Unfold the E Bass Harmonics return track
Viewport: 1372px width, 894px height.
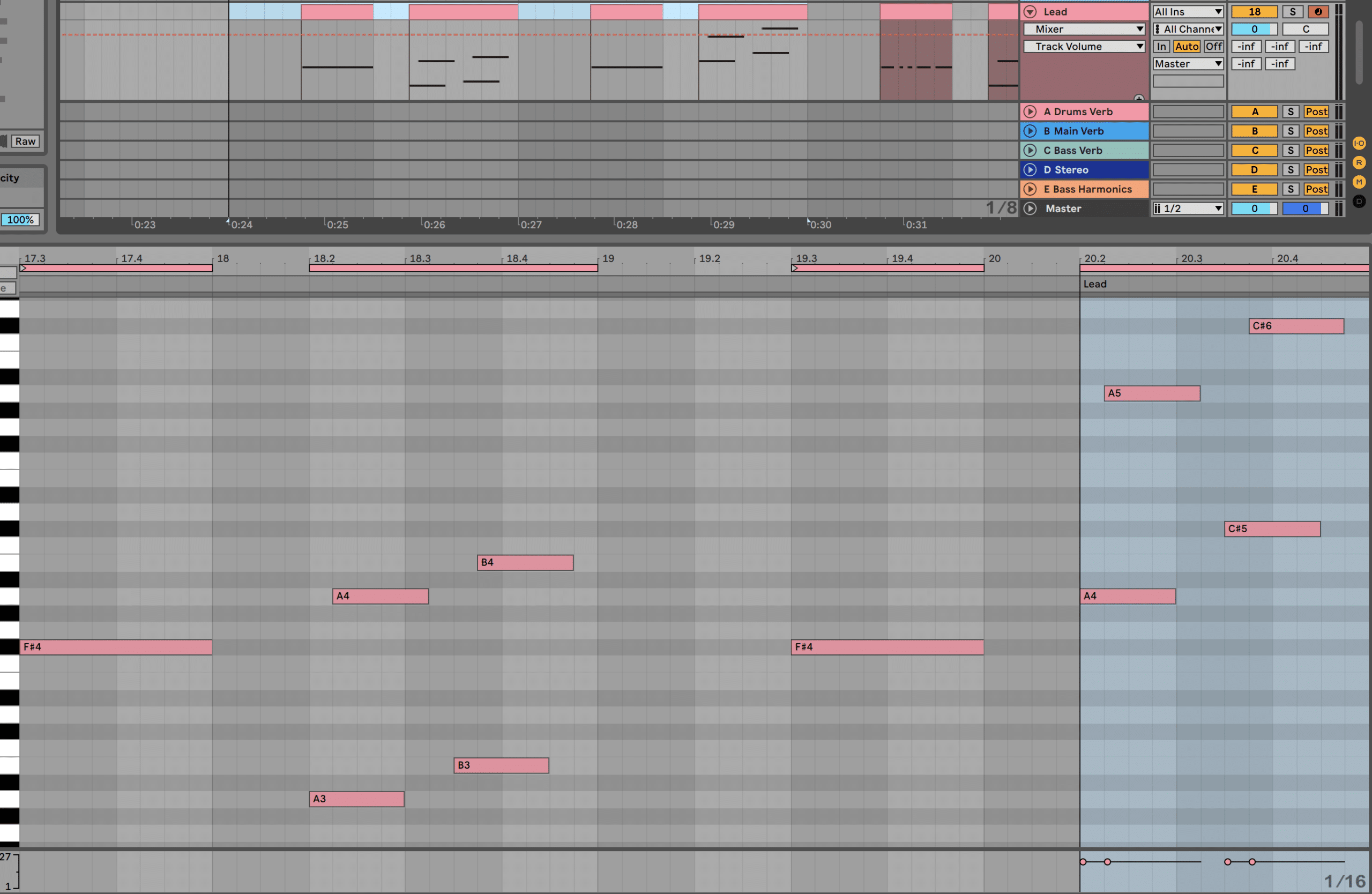[x=1030, y=189]
